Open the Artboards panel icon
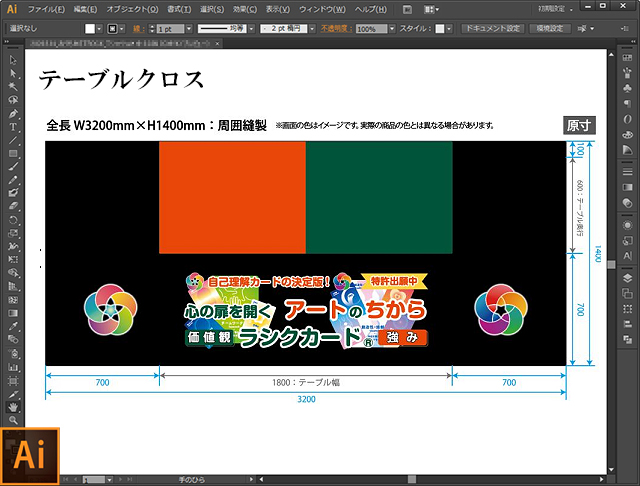 coord(627,293)
